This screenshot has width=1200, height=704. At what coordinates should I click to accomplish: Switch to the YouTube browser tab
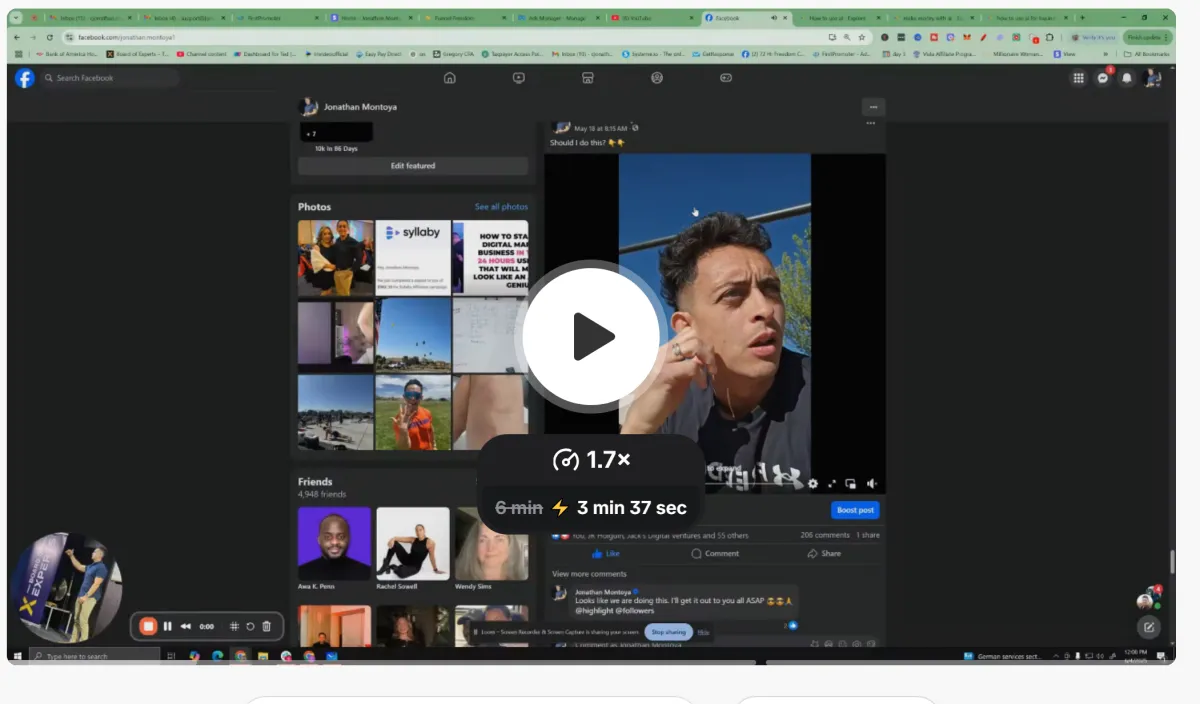[651, 18]
